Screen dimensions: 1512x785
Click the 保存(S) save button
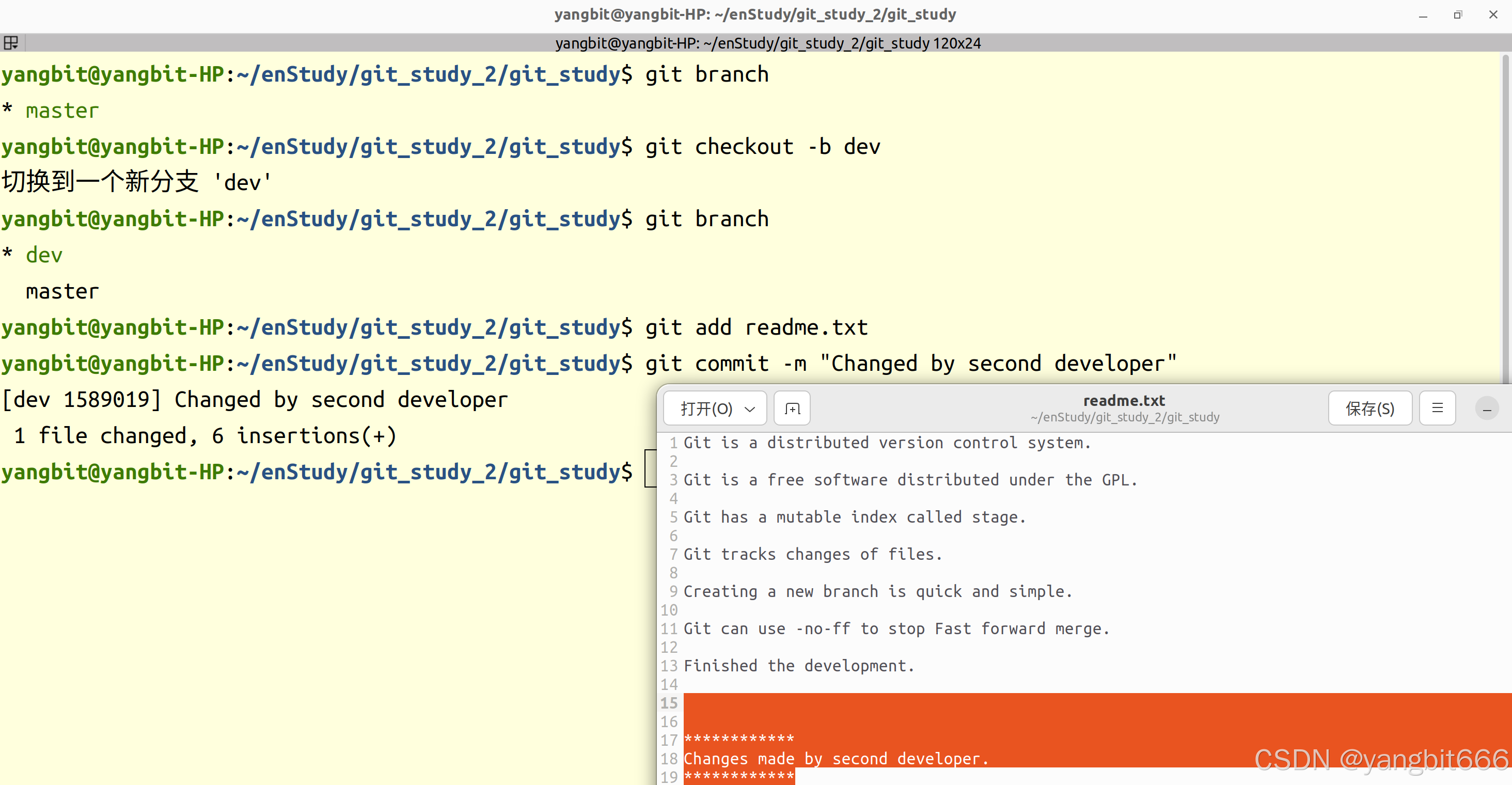coord(1369,409)
